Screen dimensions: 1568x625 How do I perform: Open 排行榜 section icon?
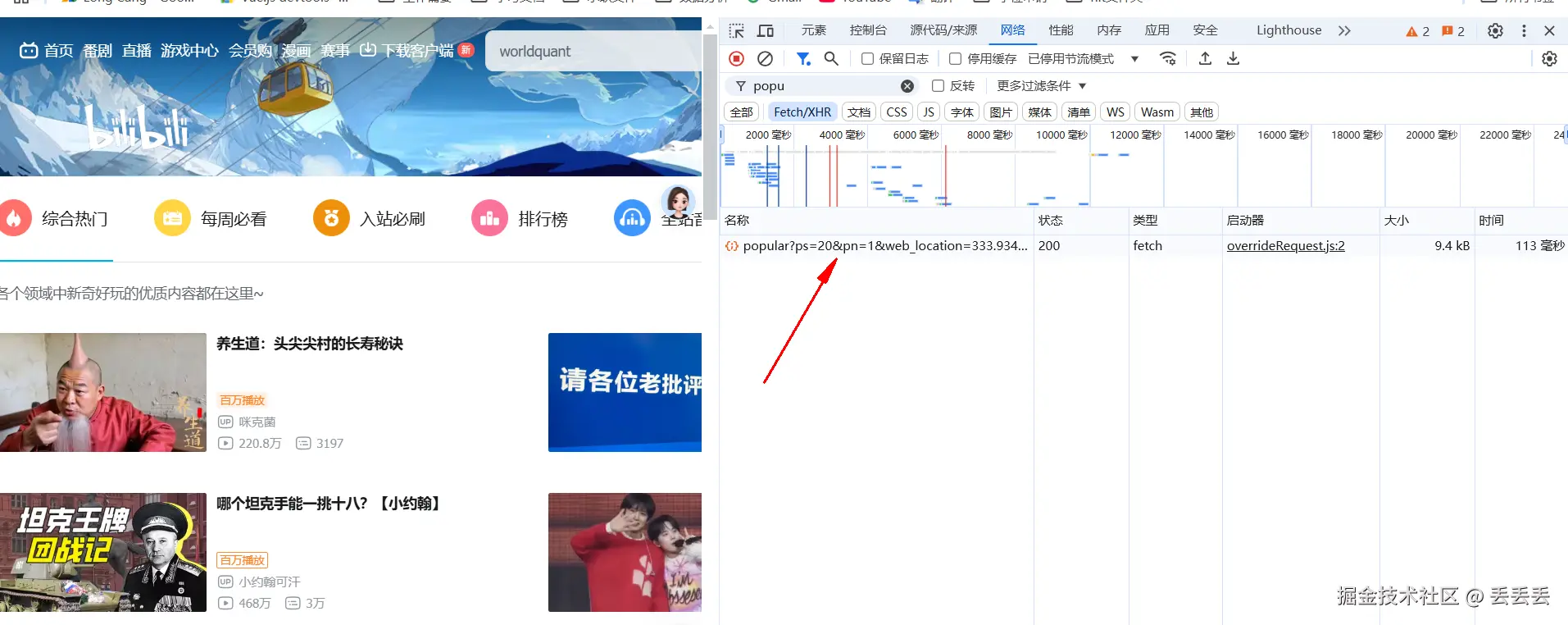tap(489, 218)
